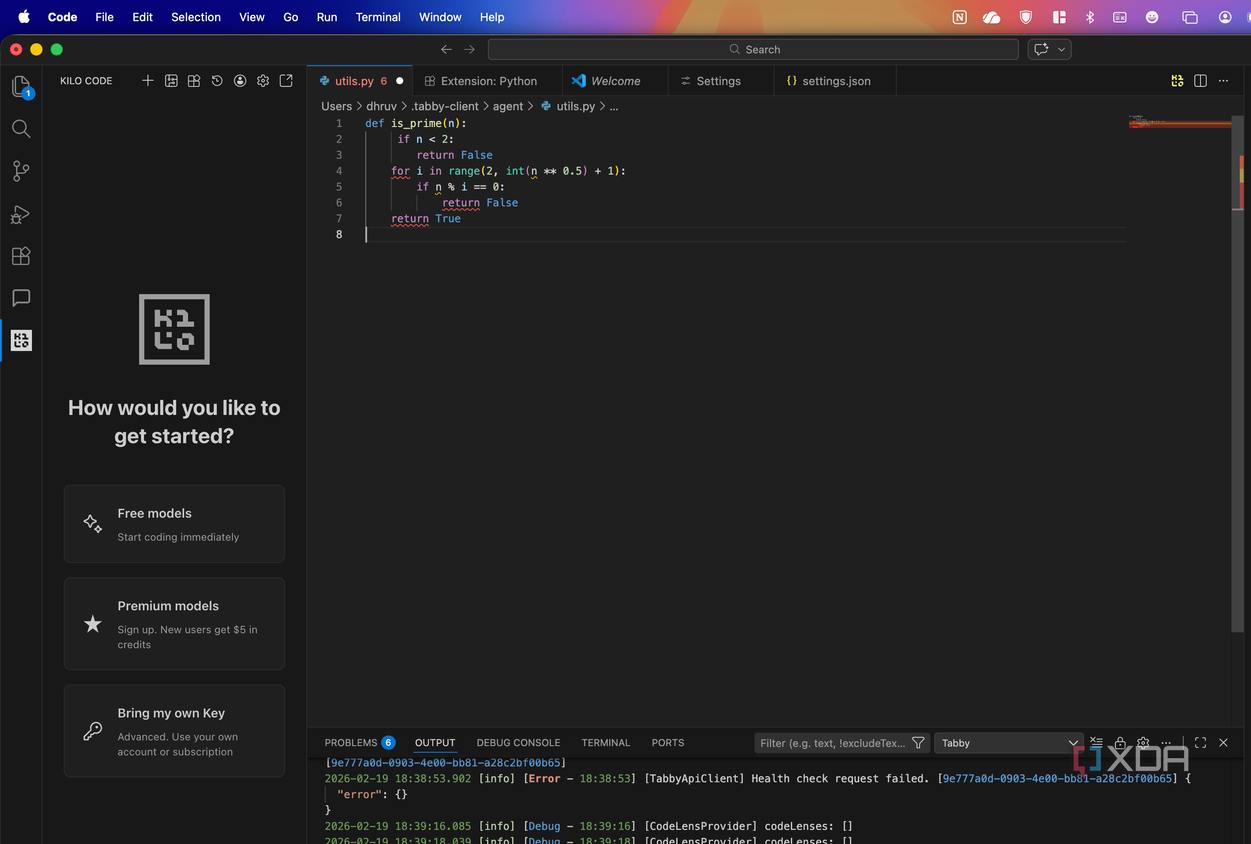Click Notion icon in macOS menu bar
The height and width of the screenshot is (844, 1251).
pos(960,17)
